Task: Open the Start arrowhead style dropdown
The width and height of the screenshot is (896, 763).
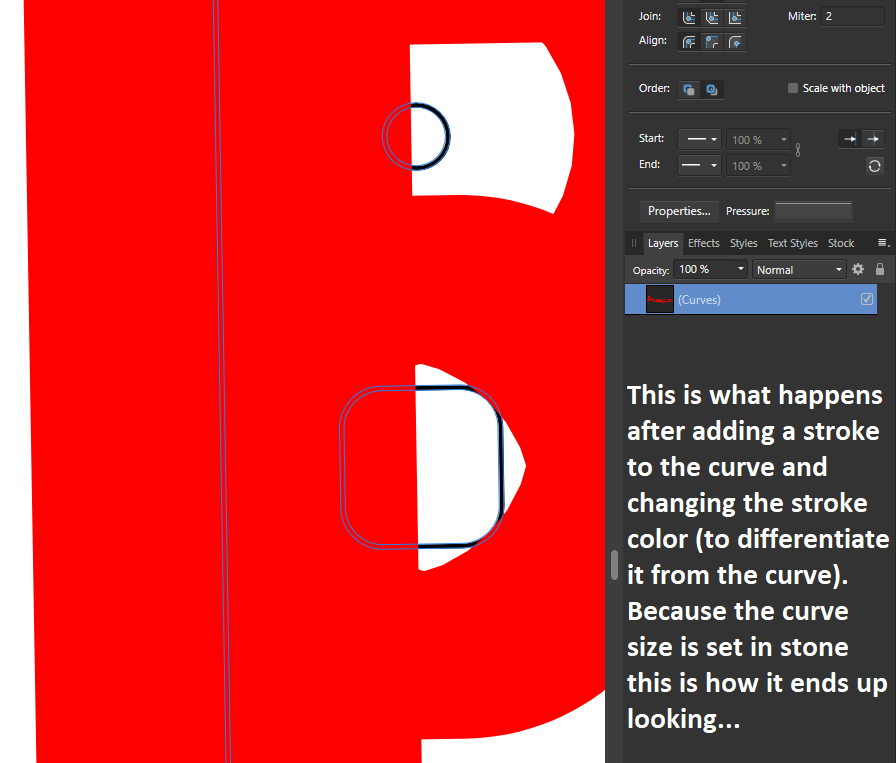Action: (x=699, y=139)
